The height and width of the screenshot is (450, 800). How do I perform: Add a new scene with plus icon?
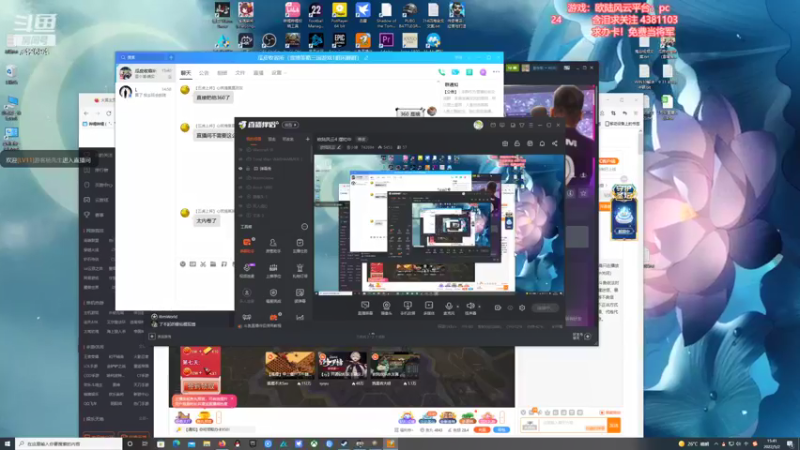pyautogui.click(x=307, y=139)
